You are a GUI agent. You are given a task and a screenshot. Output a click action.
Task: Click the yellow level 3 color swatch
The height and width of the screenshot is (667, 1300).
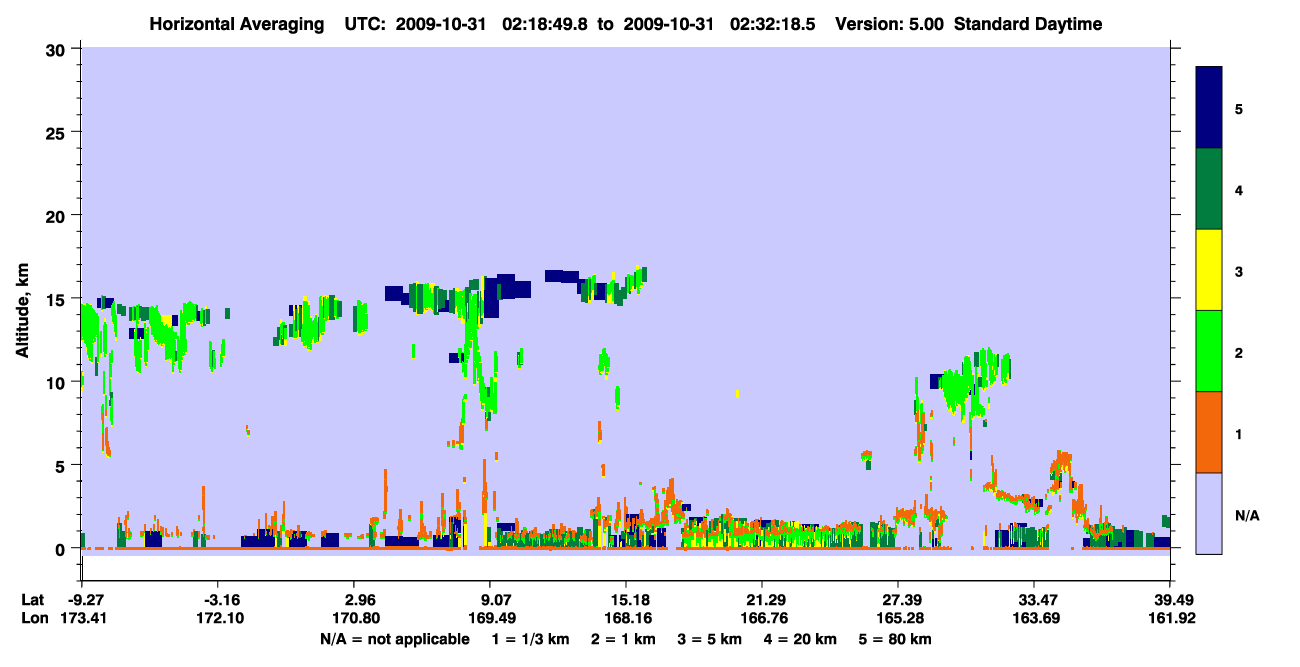[x=1209, y=270]
